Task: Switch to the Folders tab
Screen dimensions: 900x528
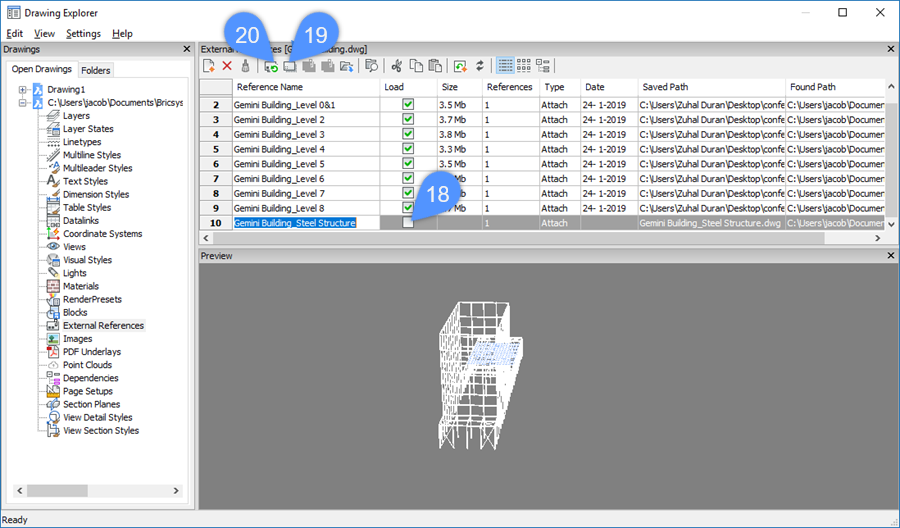Action: point(96,70)
